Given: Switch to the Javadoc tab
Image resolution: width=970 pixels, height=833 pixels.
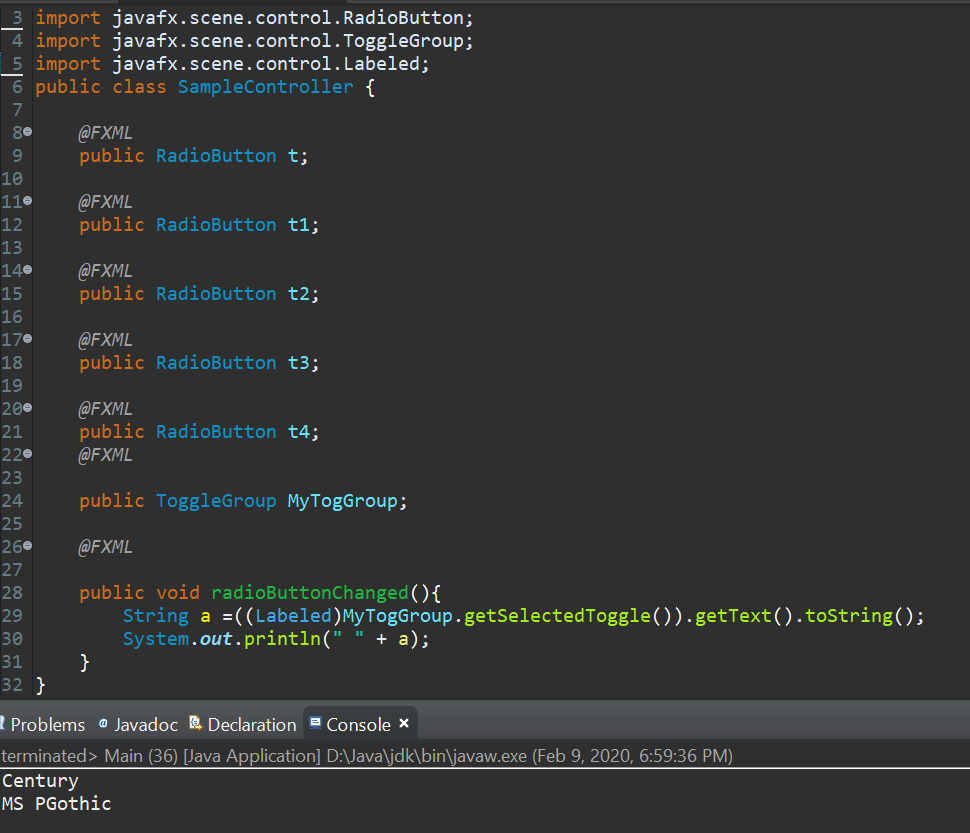Looking at the screenshot, I should pyautogui.click(x=139, y=724).
